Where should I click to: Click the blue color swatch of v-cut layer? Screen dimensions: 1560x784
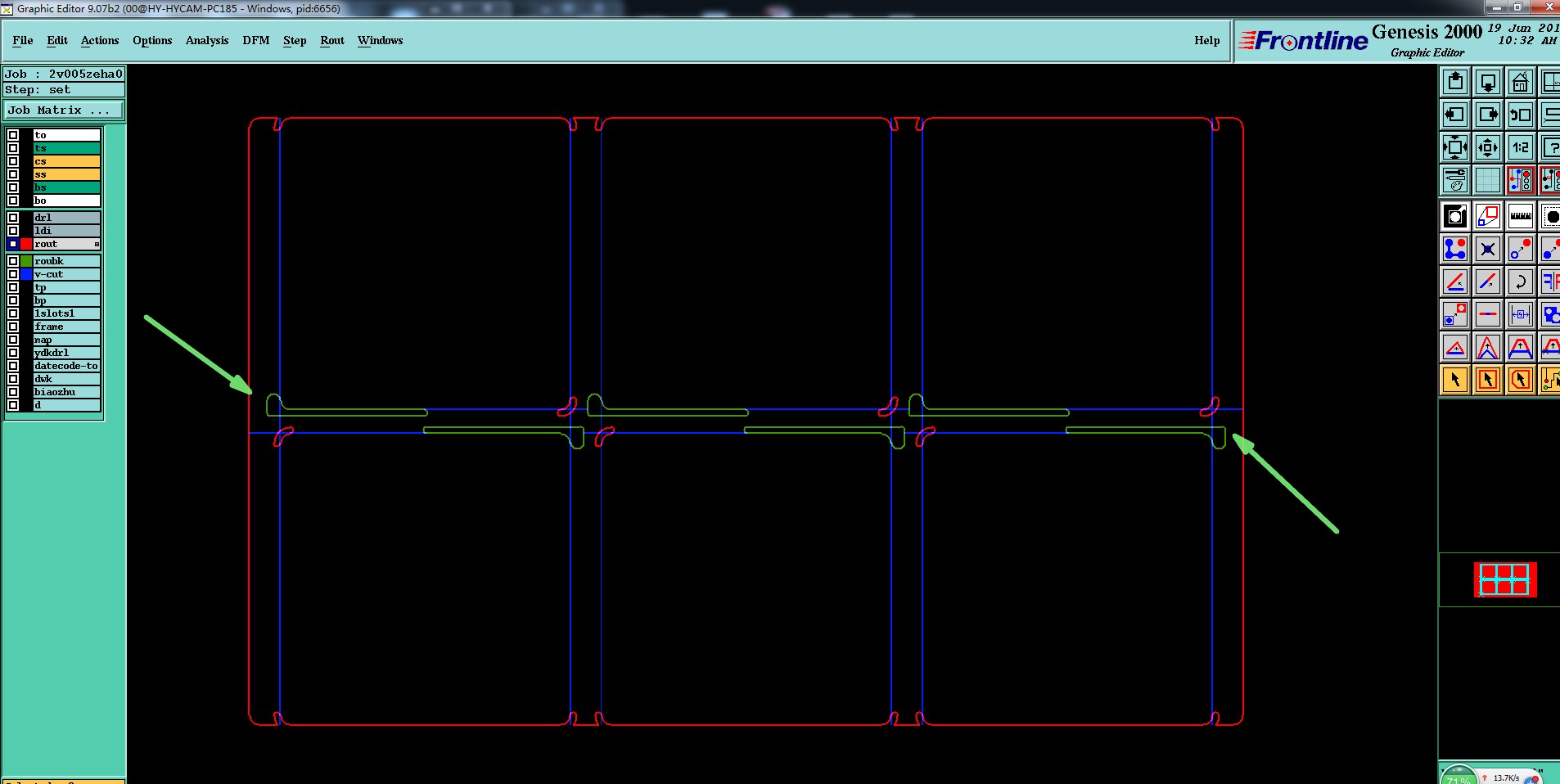(x=26, y=274)
